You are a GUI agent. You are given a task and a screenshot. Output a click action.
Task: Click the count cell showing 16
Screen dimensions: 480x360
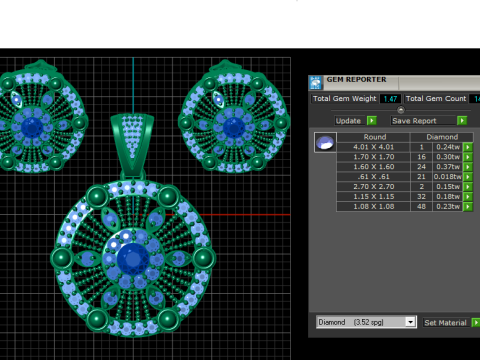click(x=421, y=157)
